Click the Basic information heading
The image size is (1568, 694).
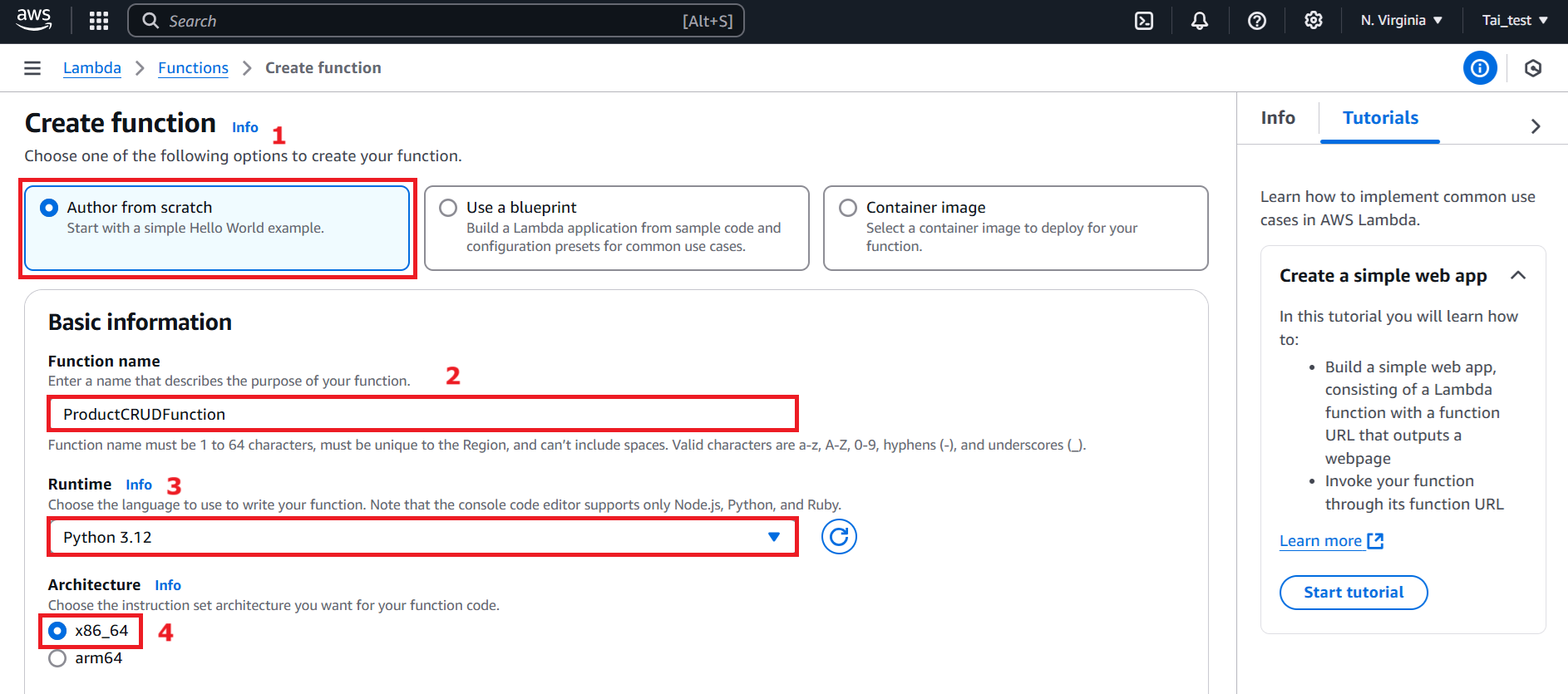(x=140, y=322)
